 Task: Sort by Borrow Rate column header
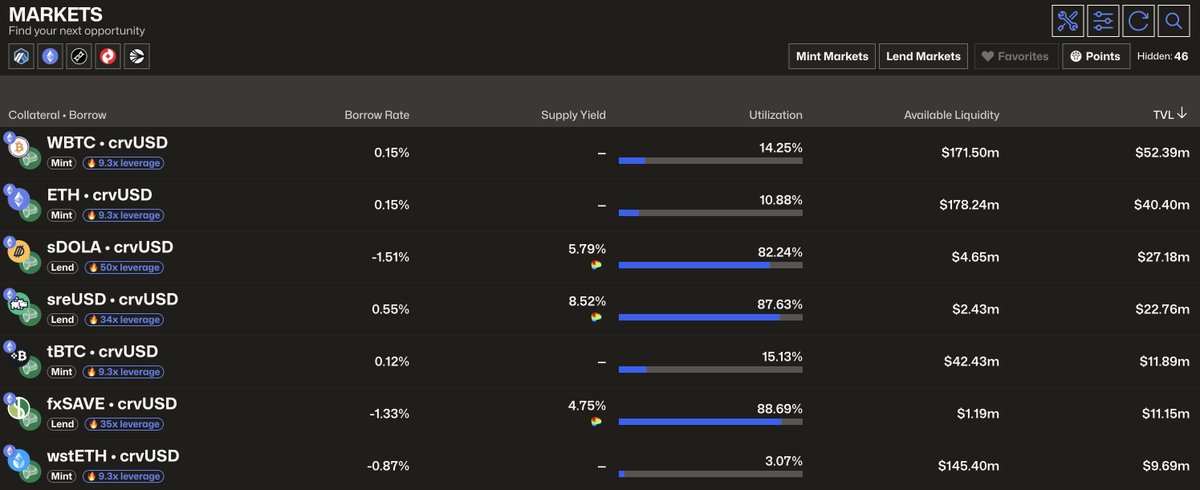(376, 115)
